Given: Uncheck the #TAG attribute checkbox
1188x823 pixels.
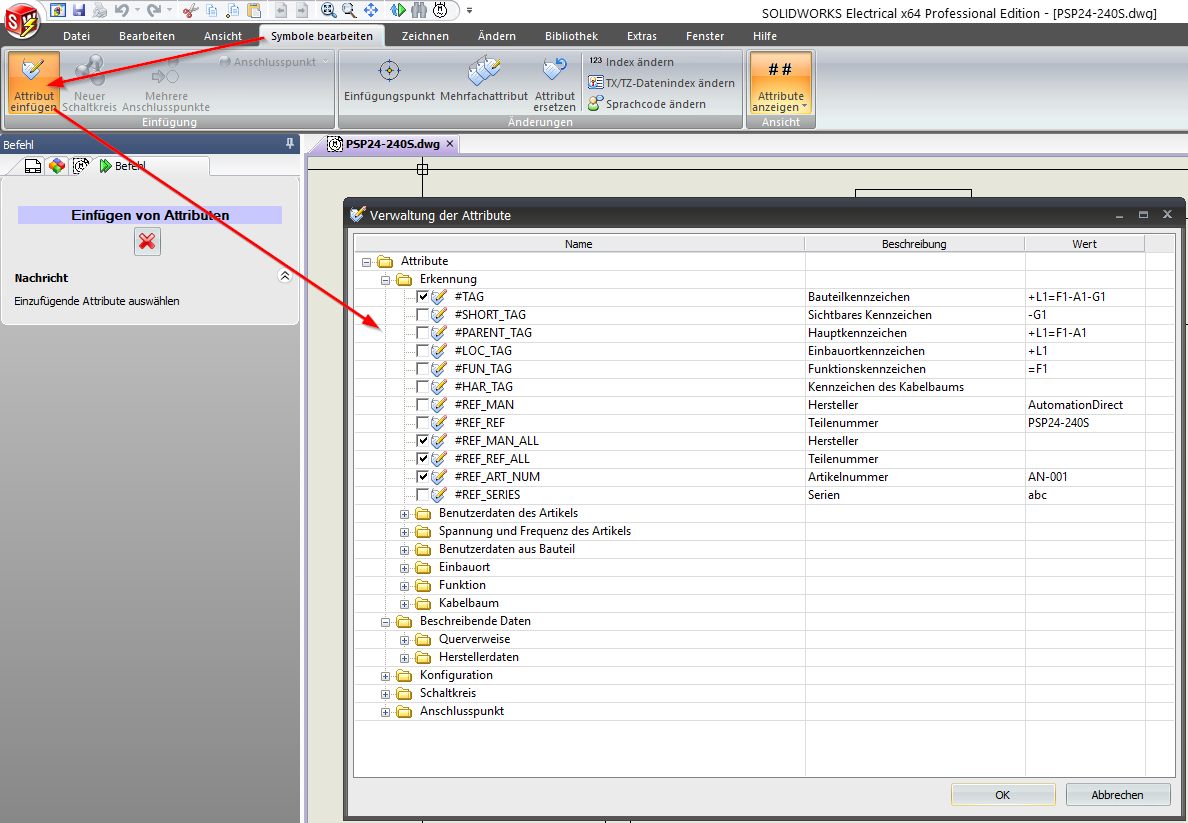Looking at the screenshot, I should pos(423,297).
